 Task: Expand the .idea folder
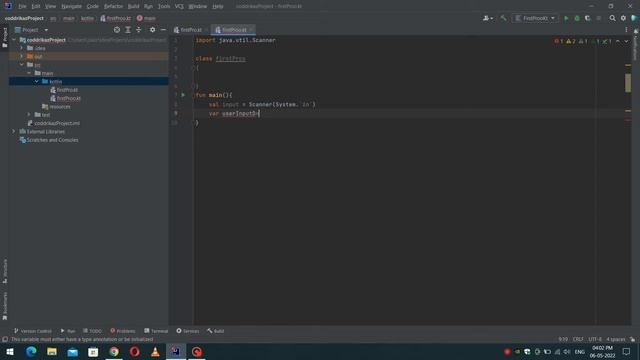[22, 48]
